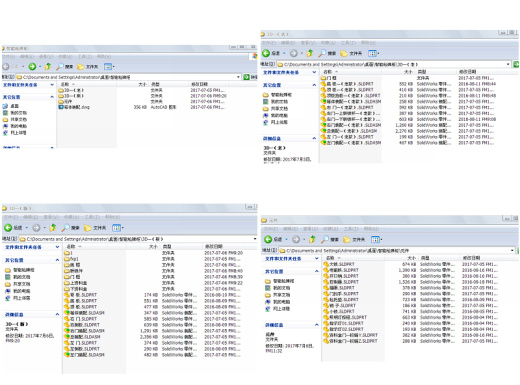This screenshot has width=520, height=385.
Task: Expand the 文件和文件夹任务 panel in the 元件 window
Action: (x=316, y=259)
